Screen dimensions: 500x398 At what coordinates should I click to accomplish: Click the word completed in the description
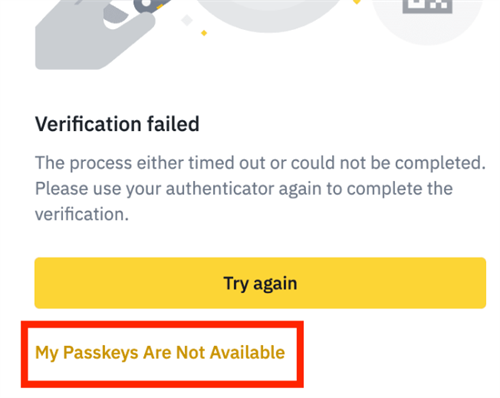440,163
